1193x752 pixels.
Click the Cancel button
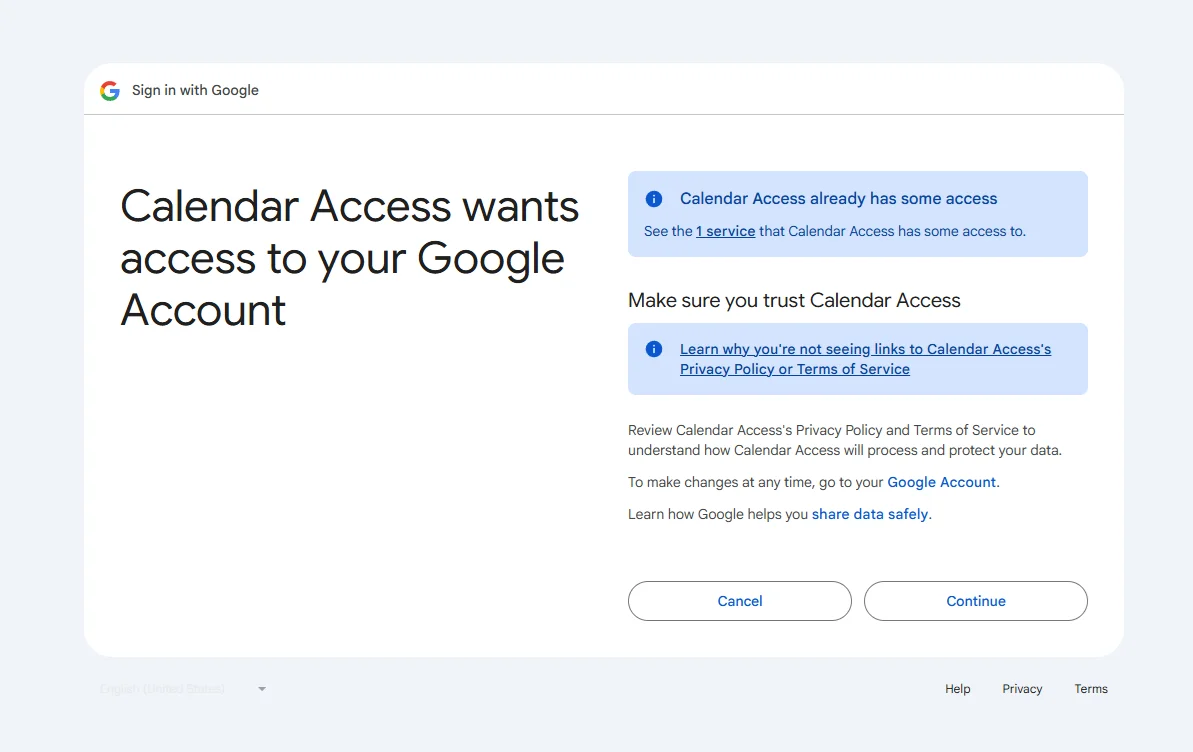click(739, 601)
